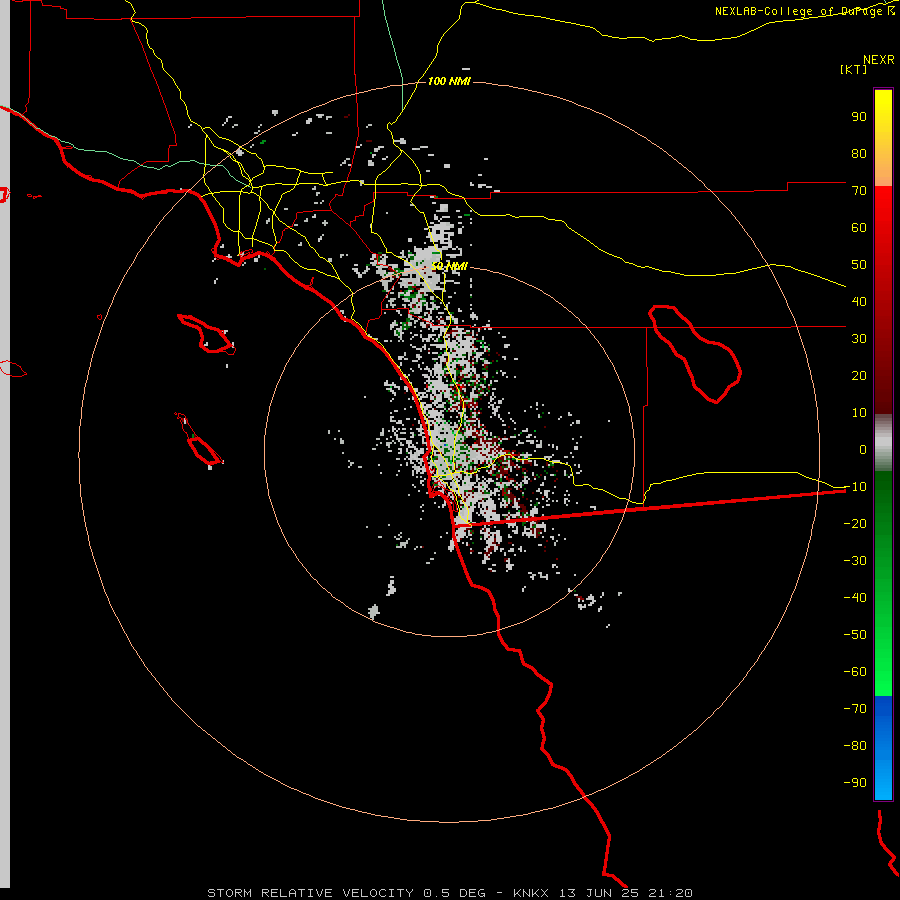Pick the yellow segment atop the color bar
The height and width of the screenshot is (900, 900).
tap(883, 138)
